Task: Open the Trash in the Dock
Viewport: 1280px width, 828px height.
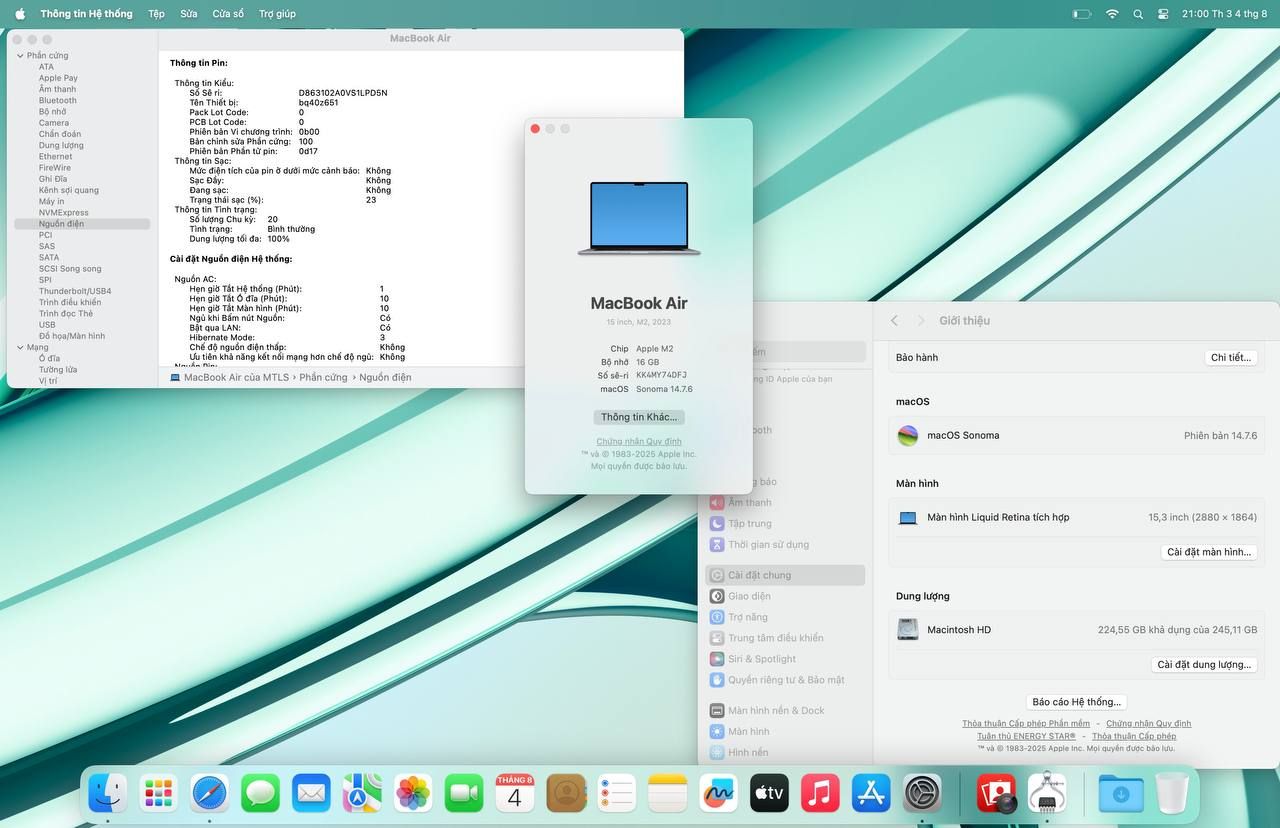Action: (1172, 794)
